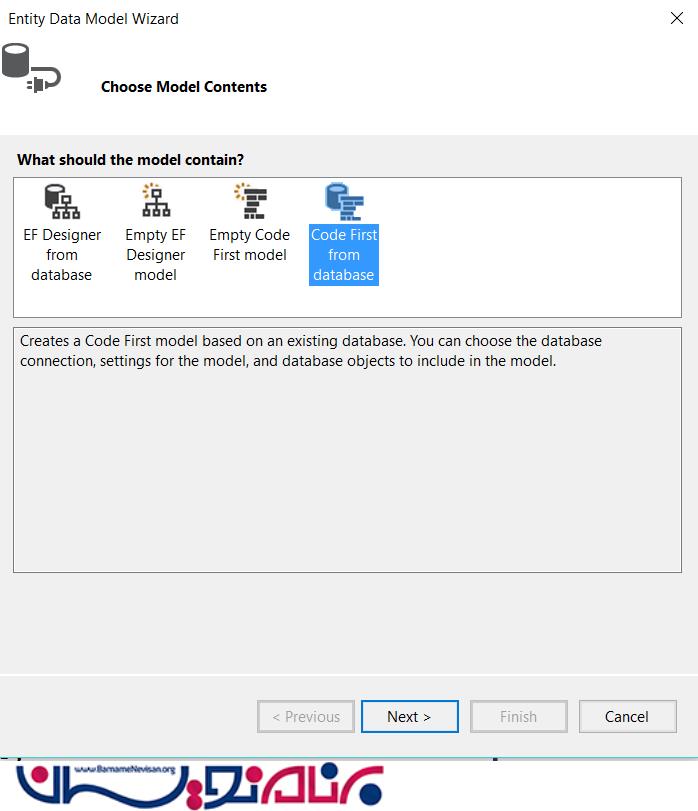This screenshot has height=811, width=698.
Task: Click the 'EF Designer from database' label
Action: point(62,255)
